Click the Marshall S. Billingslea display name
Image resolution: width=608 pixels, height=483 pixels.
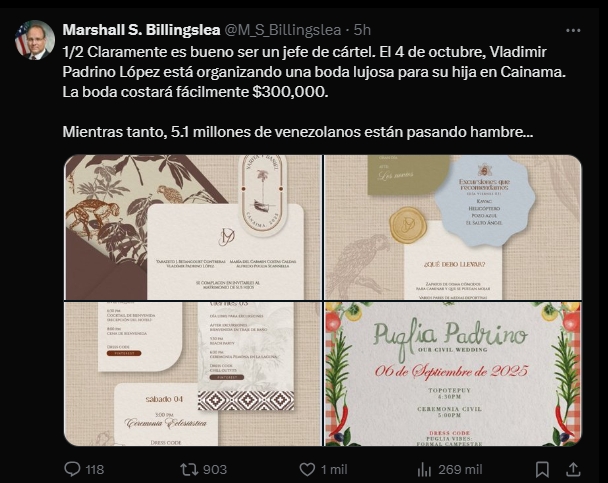(142, 30)
